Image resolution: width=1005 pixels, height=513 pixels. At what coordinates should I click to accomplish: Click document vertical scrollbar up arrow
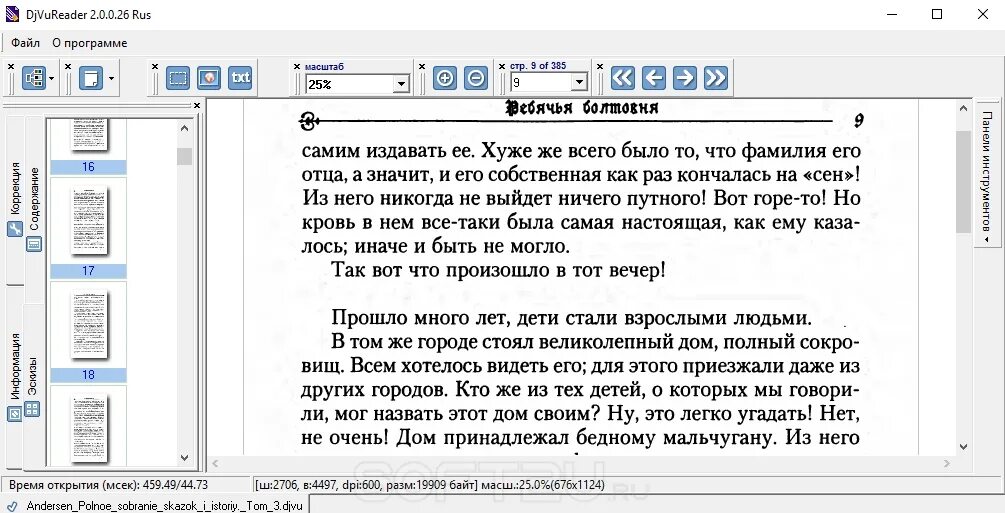964,109
